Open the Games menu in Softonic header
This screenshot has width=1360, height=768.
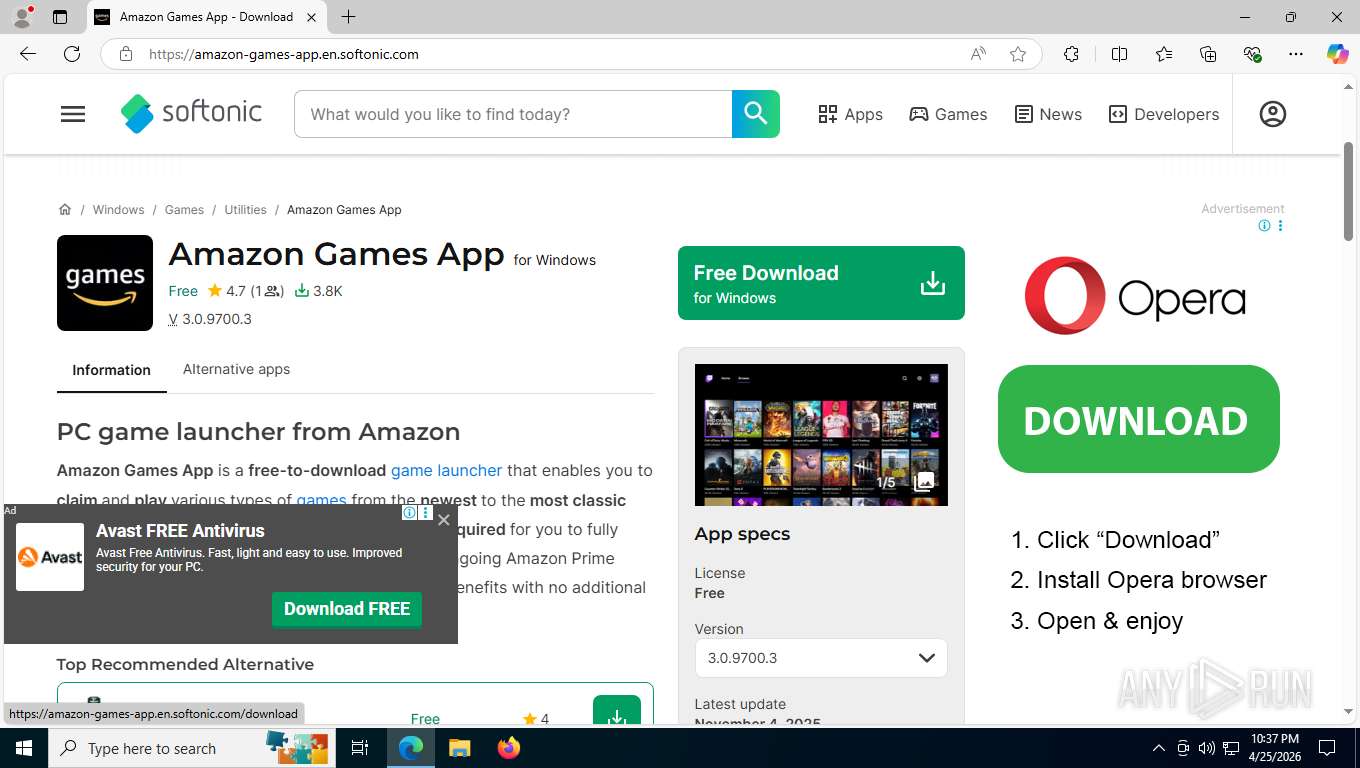tap(948, 114)
